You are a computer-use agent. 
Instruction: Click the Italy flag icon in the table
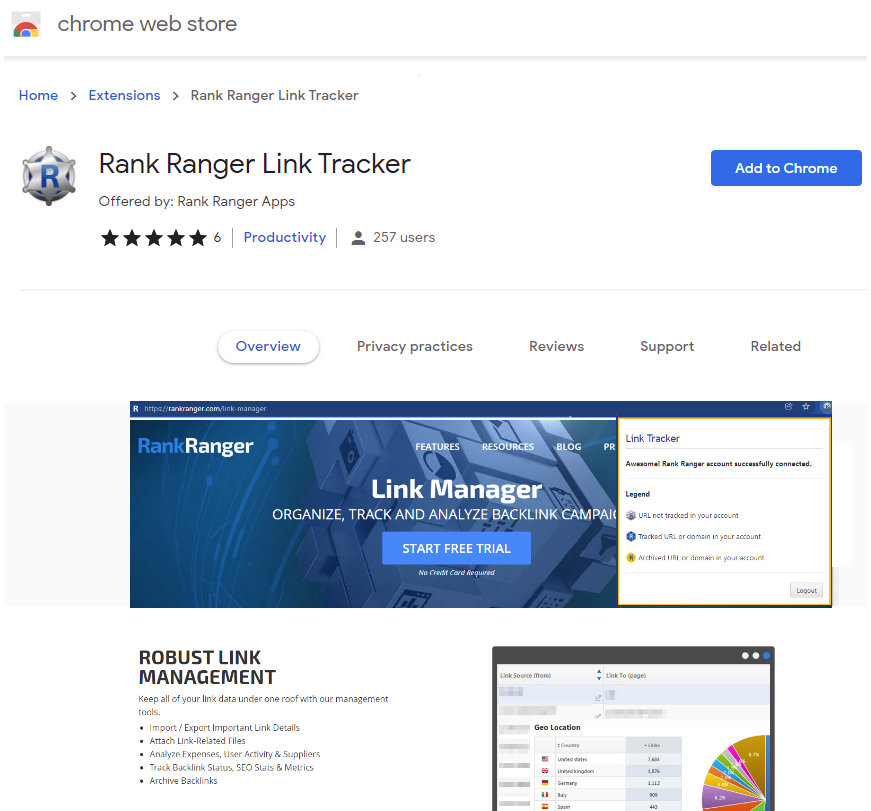(545, 794)
